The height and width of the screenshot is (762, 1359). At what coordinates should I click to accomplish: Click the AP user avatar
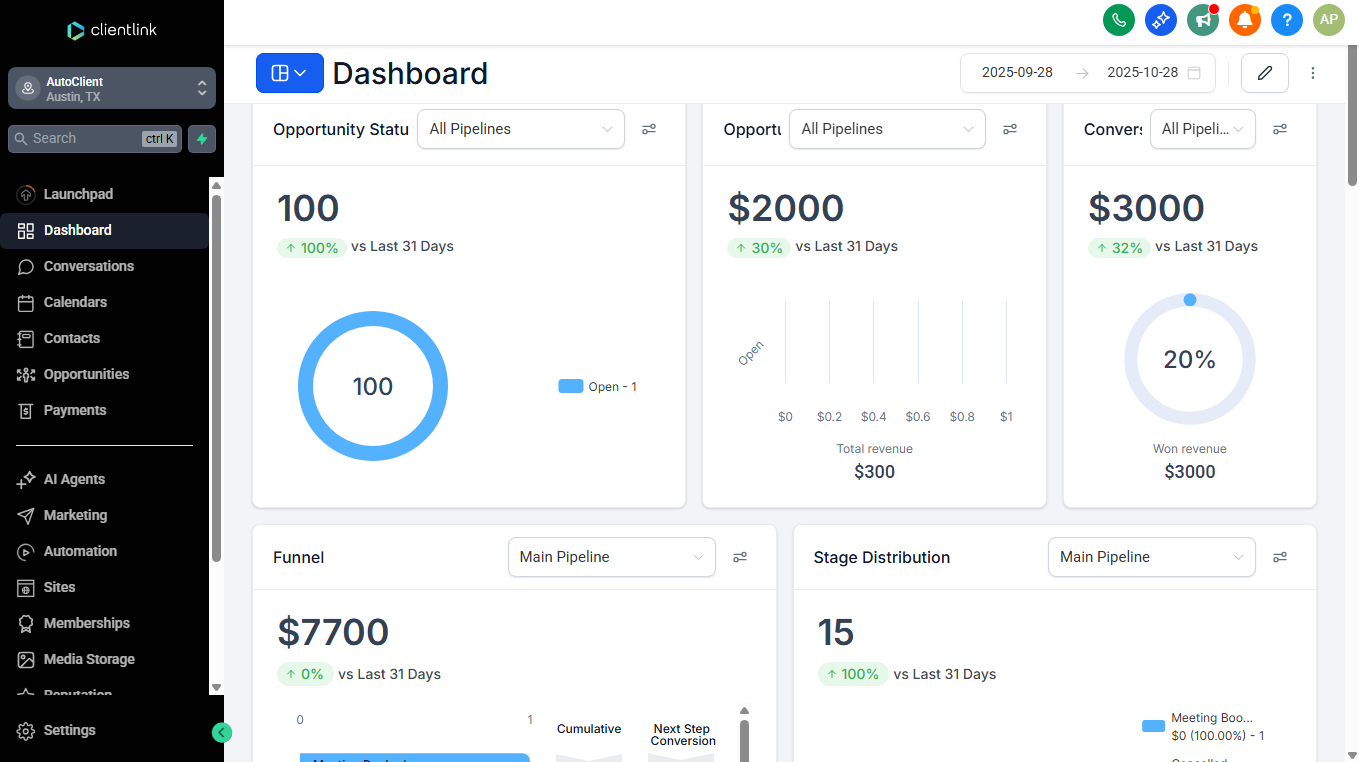[1329, 19]
